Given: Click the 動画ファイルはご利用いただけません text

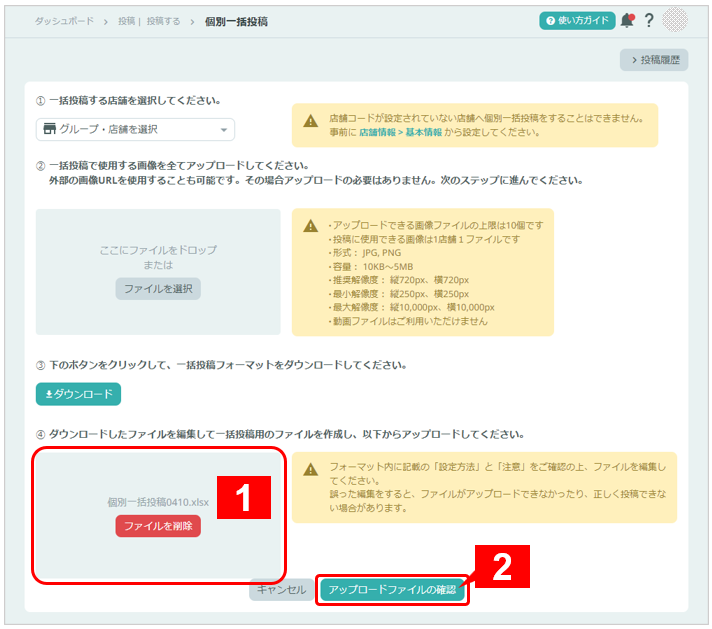Looking at the screenshot, I should coord(408,322).
